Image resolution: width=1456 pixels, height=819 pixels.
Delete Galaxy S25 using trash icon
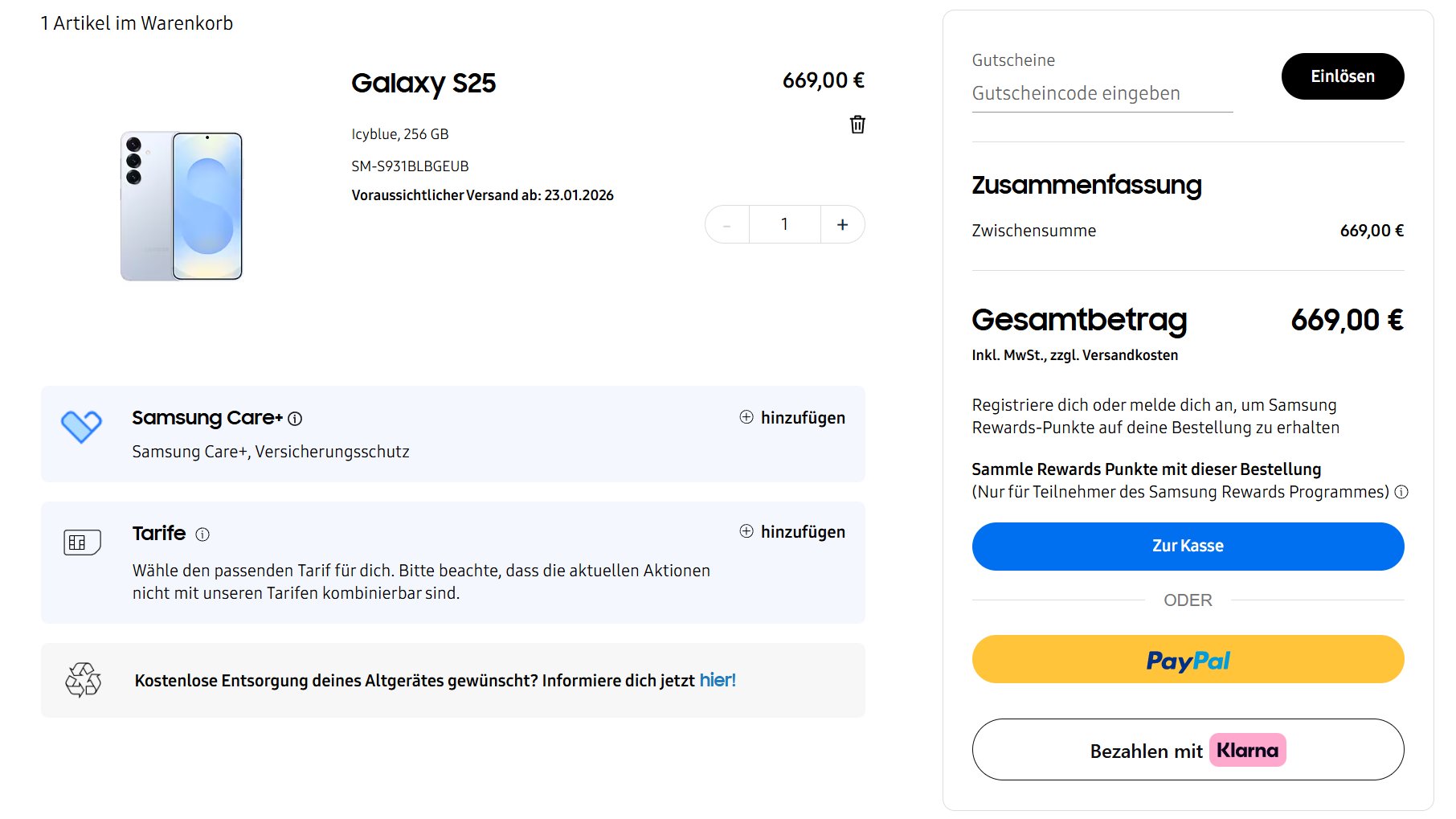tap(857, 125)
